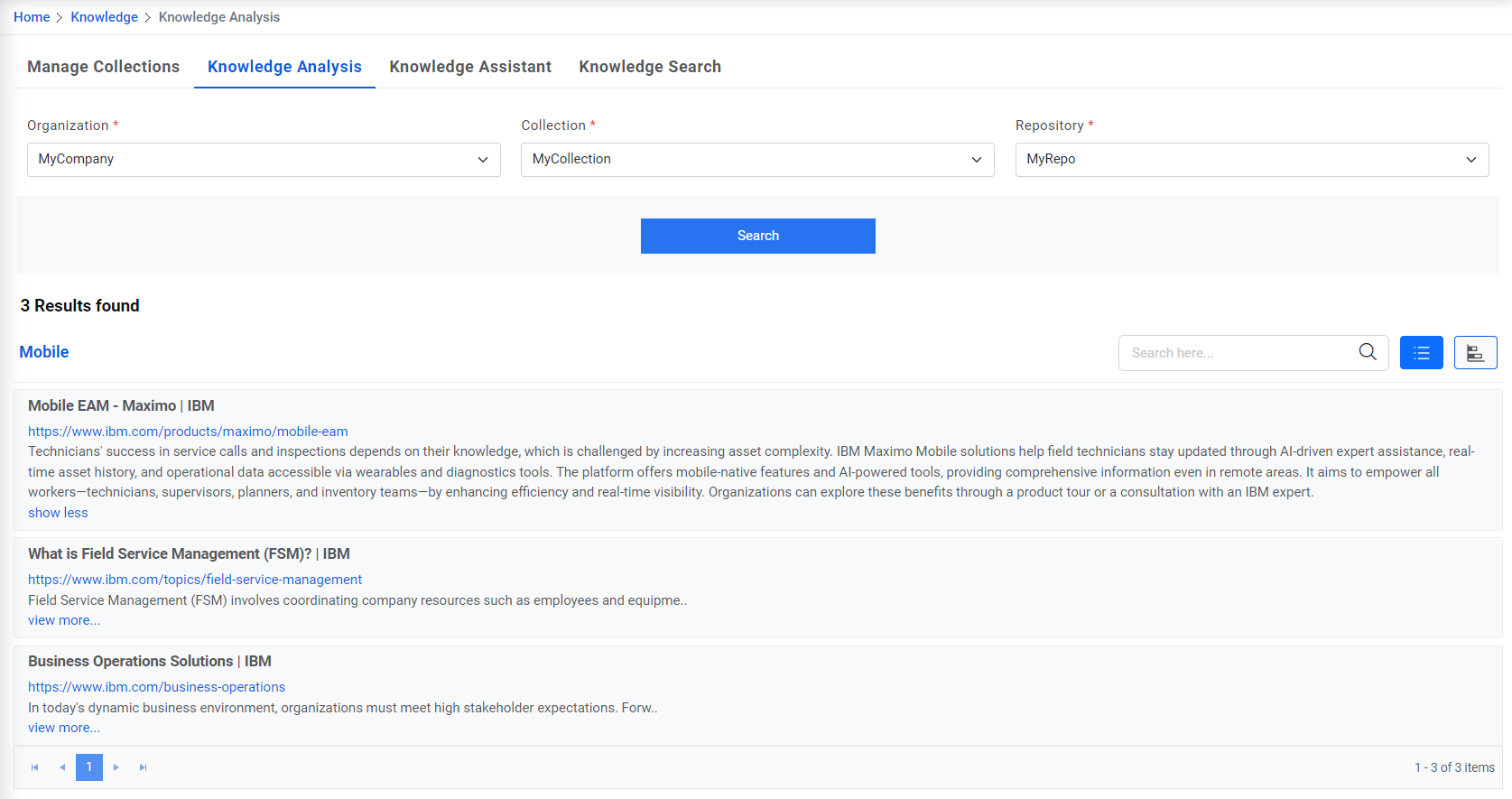The height and width of the screenshot is (799, 1512).
Task: Go to first page pagination arrow
Action: [35, 767]
